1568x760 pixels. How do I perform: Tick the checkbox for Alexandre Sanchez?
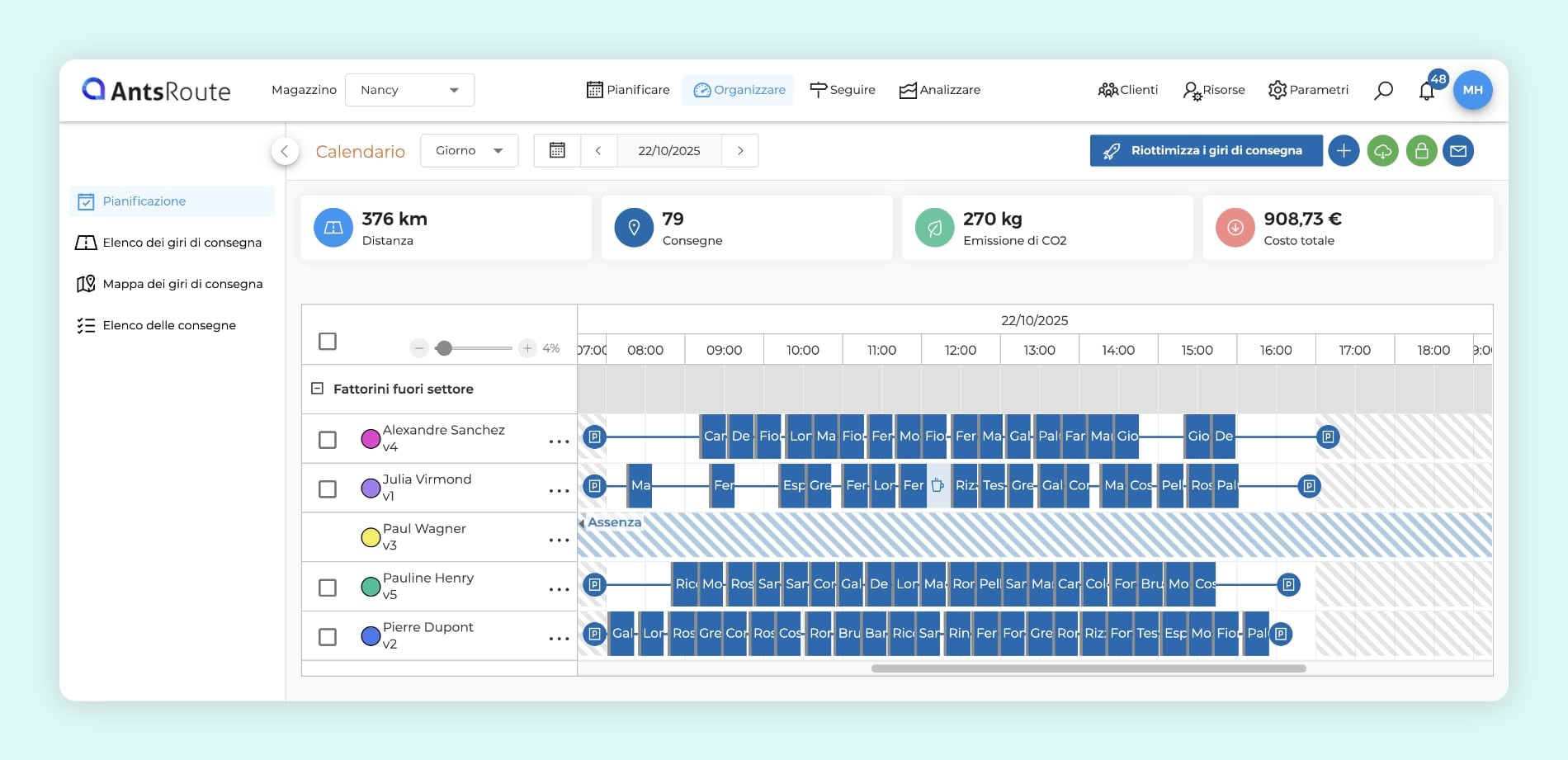tap(328, 439)
